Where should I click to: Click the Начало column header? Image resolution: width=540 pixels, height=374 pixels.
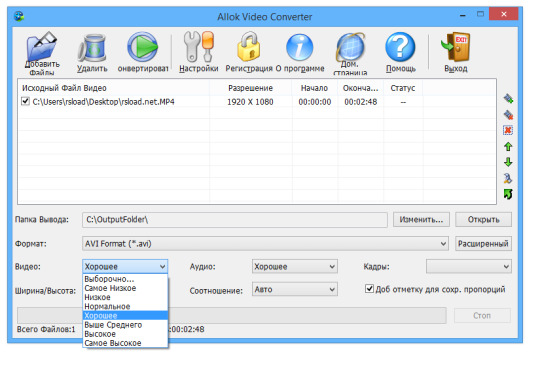tap(314, 88)
